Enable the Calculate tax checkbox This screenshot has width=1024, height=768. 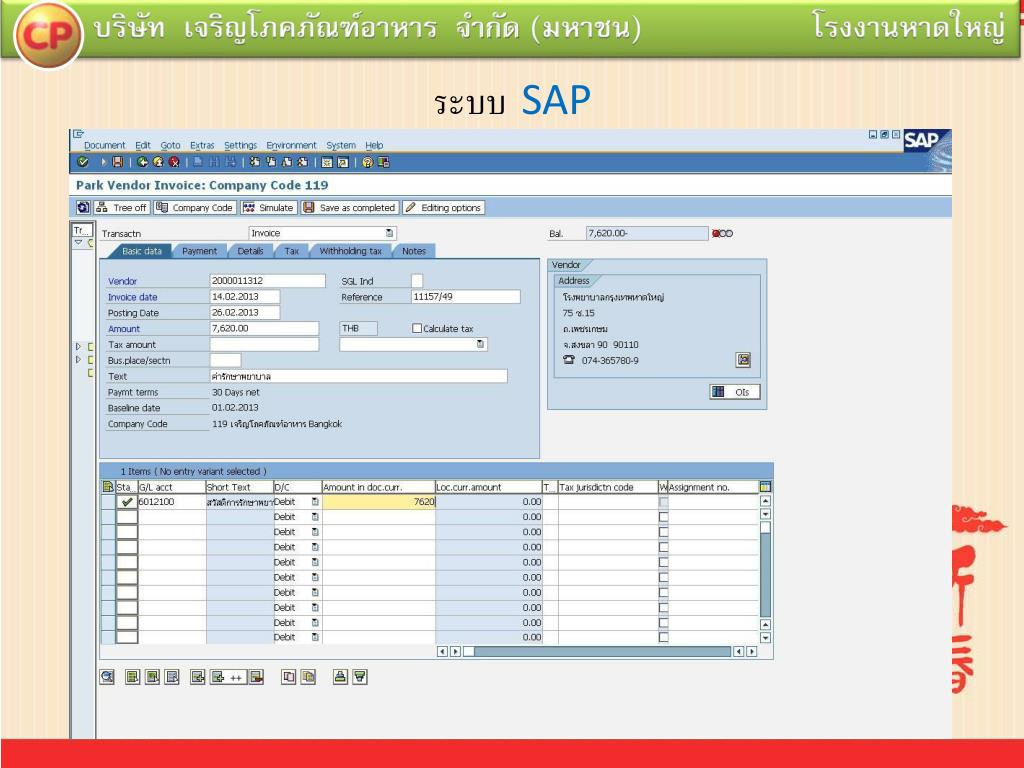(417, 328)
